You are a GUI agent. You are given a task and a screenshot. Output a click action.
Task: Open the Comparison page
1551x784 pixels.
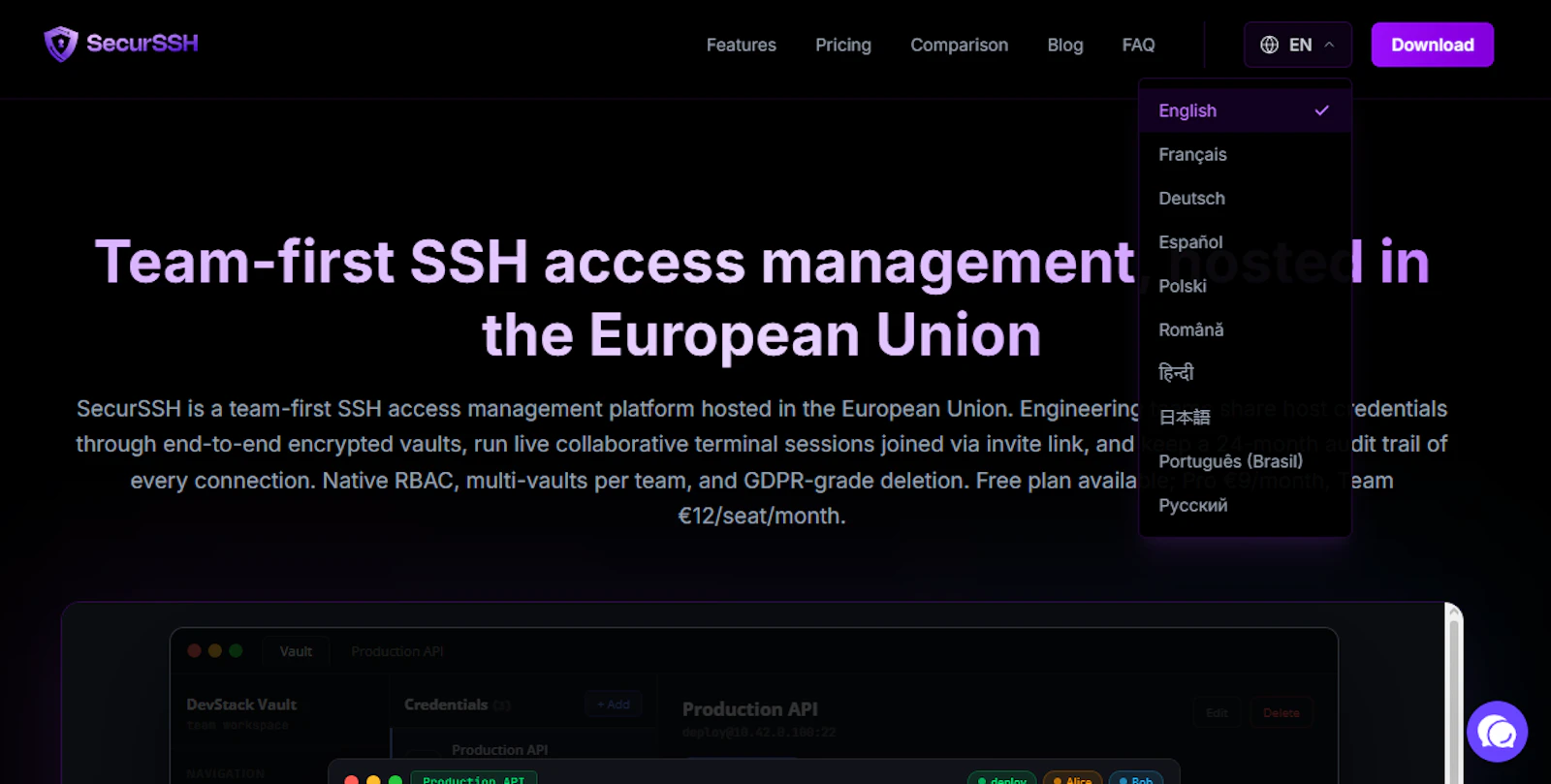(959, 45)
